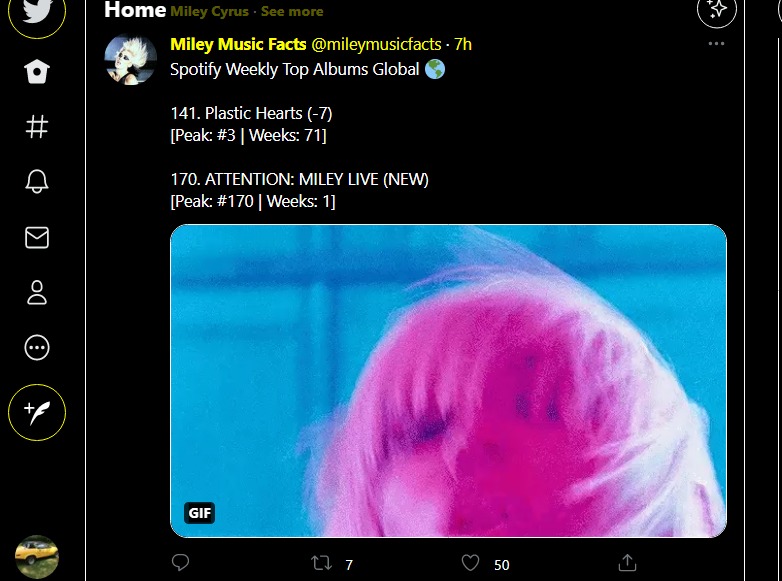This screenshot has width=782, height=581.
Task: Open the More circle ellipsis menu
Action: click(37, 348)
